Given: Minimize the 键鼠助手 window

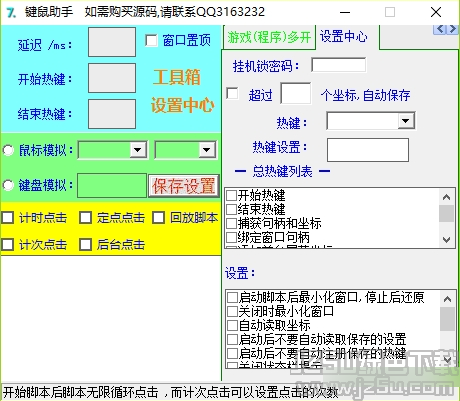Looking at the screenshot, I should [345, 12].
